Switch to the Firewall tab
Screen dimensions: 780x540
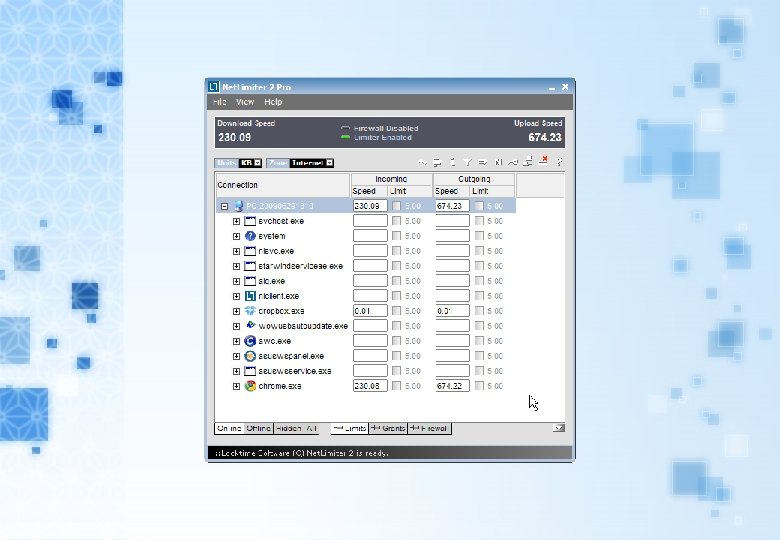430,428
